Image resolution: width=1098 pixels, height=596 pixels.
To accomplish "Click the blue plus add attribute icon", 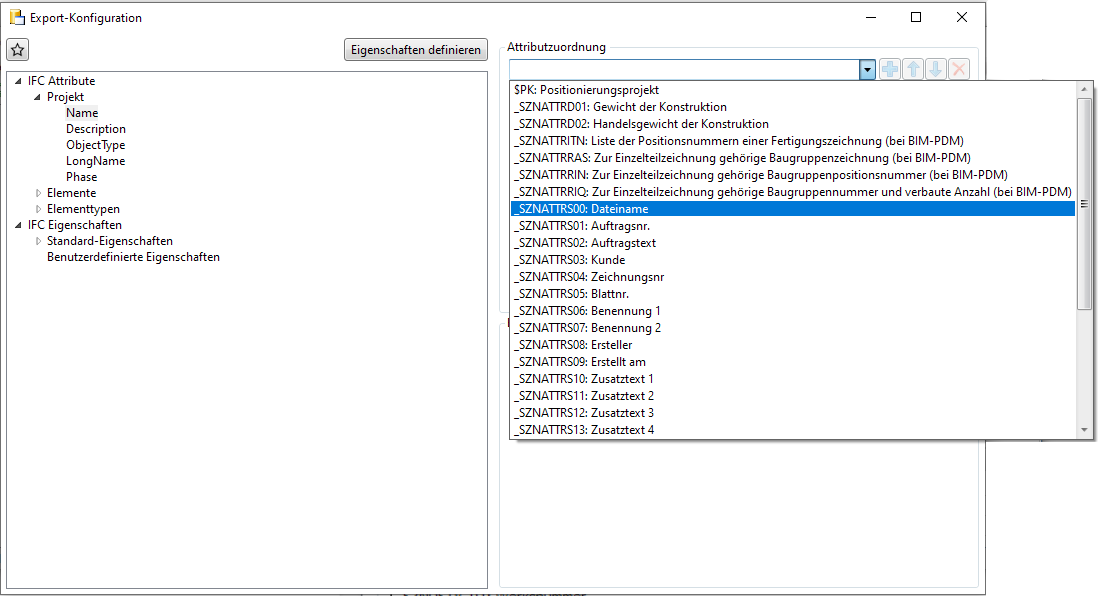I will coord(889,69).
